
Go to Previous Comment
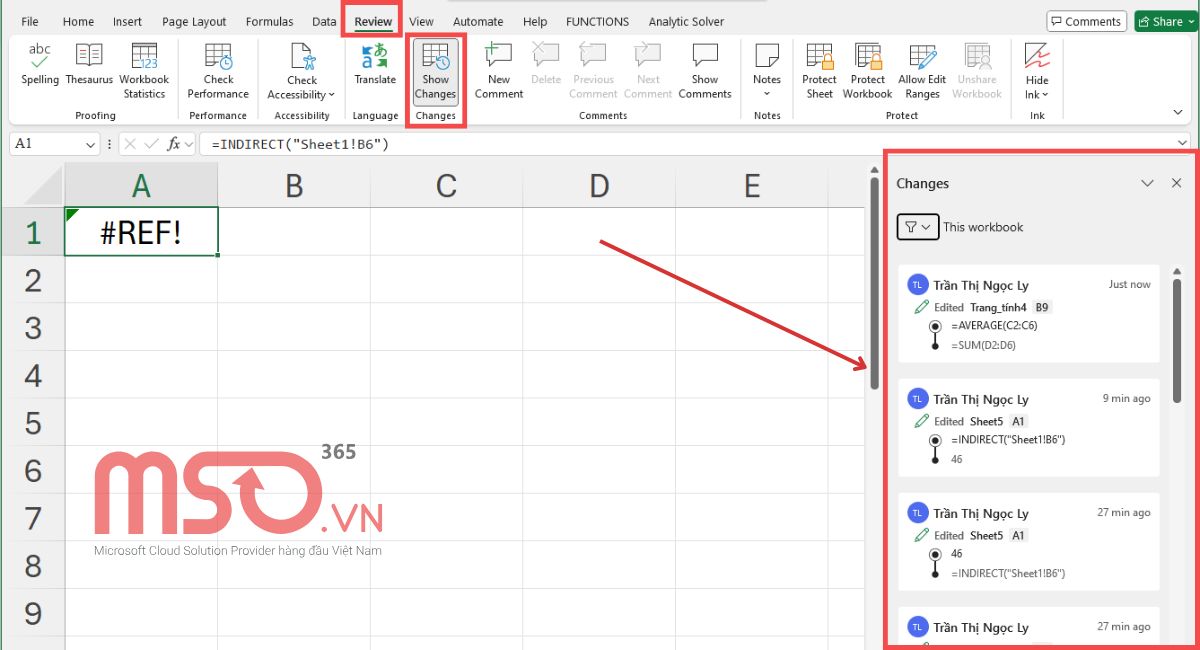point(593,71)
